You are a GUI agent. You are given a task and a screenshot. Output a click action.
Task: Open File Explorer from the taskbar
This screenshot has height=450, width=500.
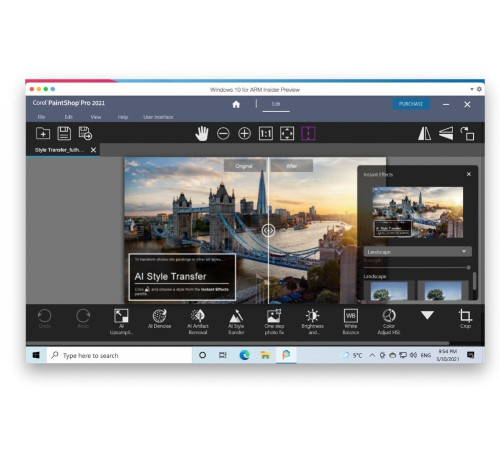tap(265, 355)
